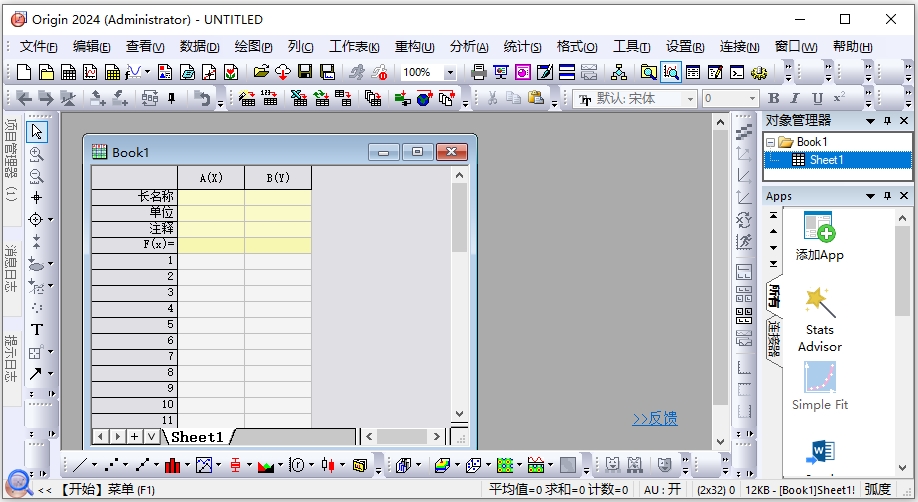Click the Apps panel vertical scrollbar

pyautogui.click(x=902, y=343)
